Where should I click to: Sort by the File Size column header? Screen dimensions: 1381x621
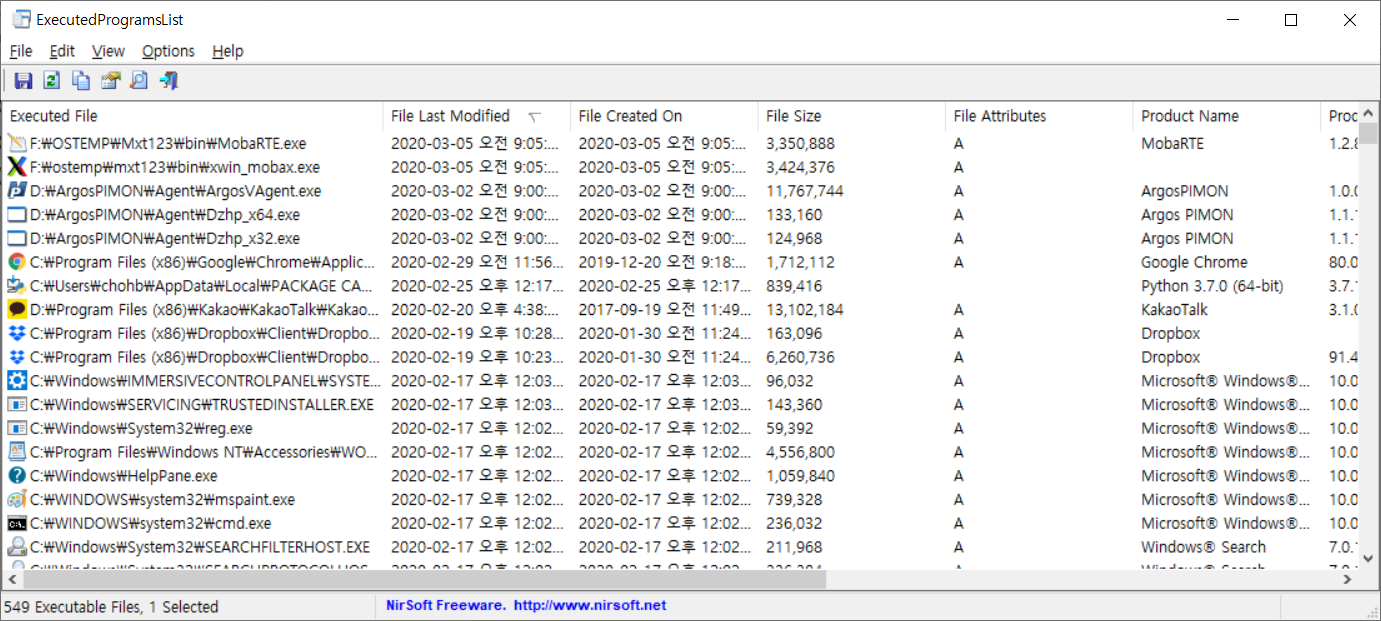pyautogui.click(x=852, y=116)
